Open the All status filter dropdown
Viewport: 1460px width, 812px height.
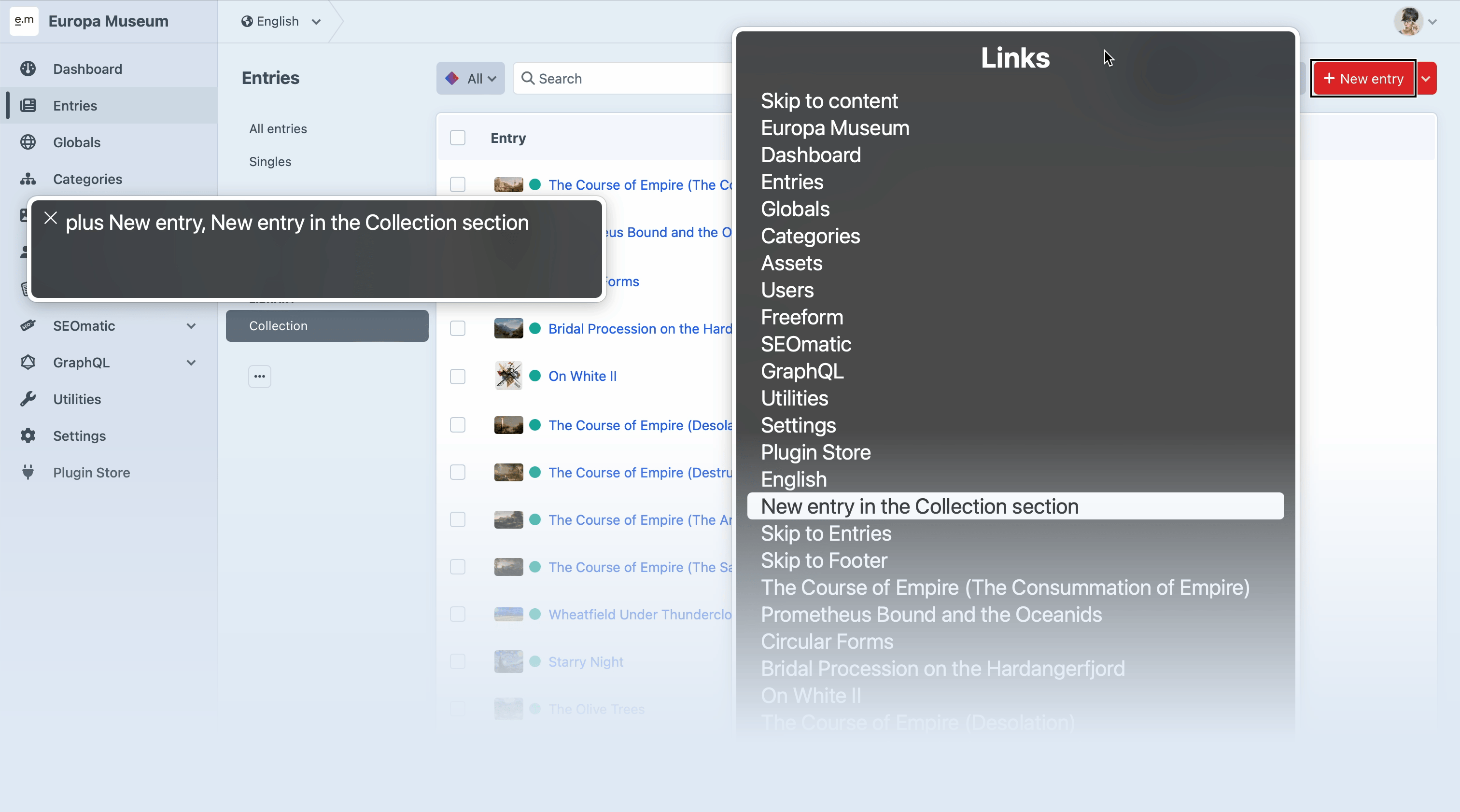point(470,79)
